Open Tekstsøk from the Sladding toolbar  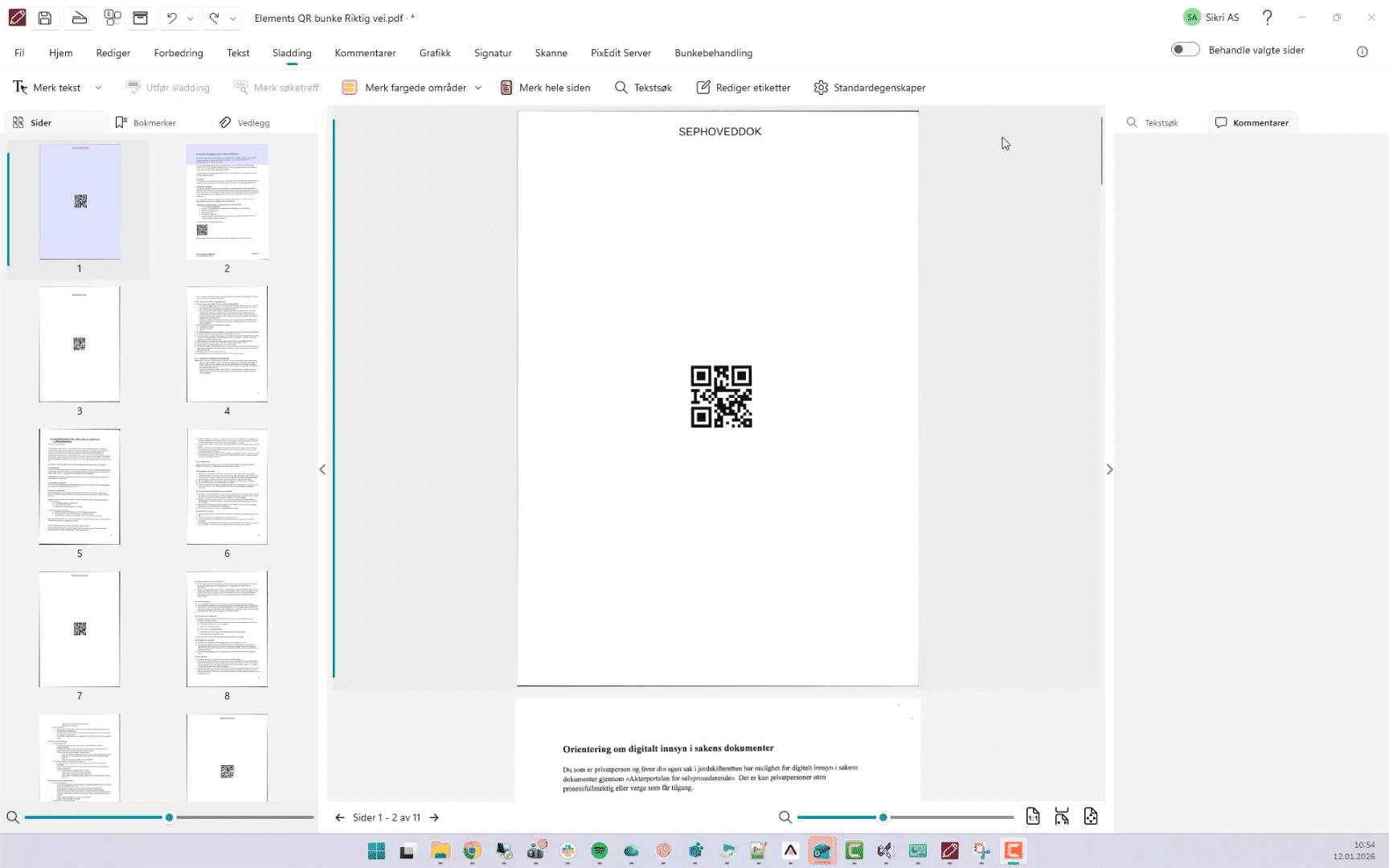pyautogui.click(x=643, y=88)
